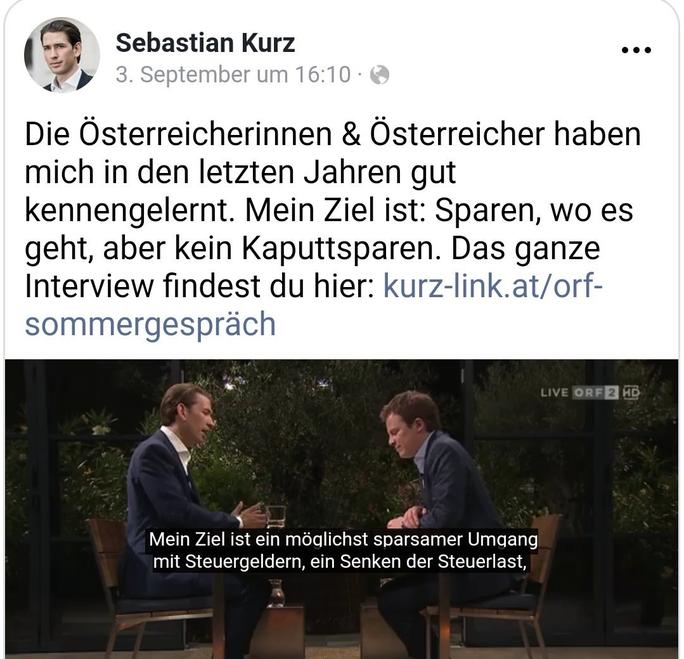Click the HD badge in the video
684x659 pixels.
631,393
